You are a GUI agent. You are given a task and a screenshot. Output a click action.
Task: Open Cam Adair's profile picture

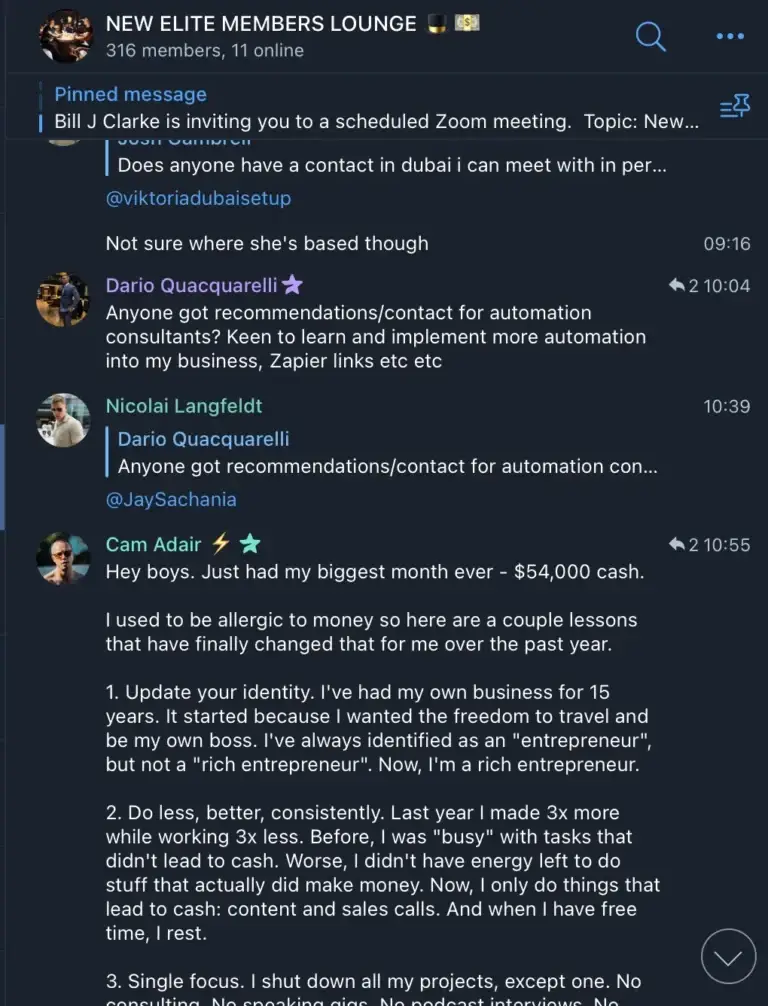tap(63, 558)
